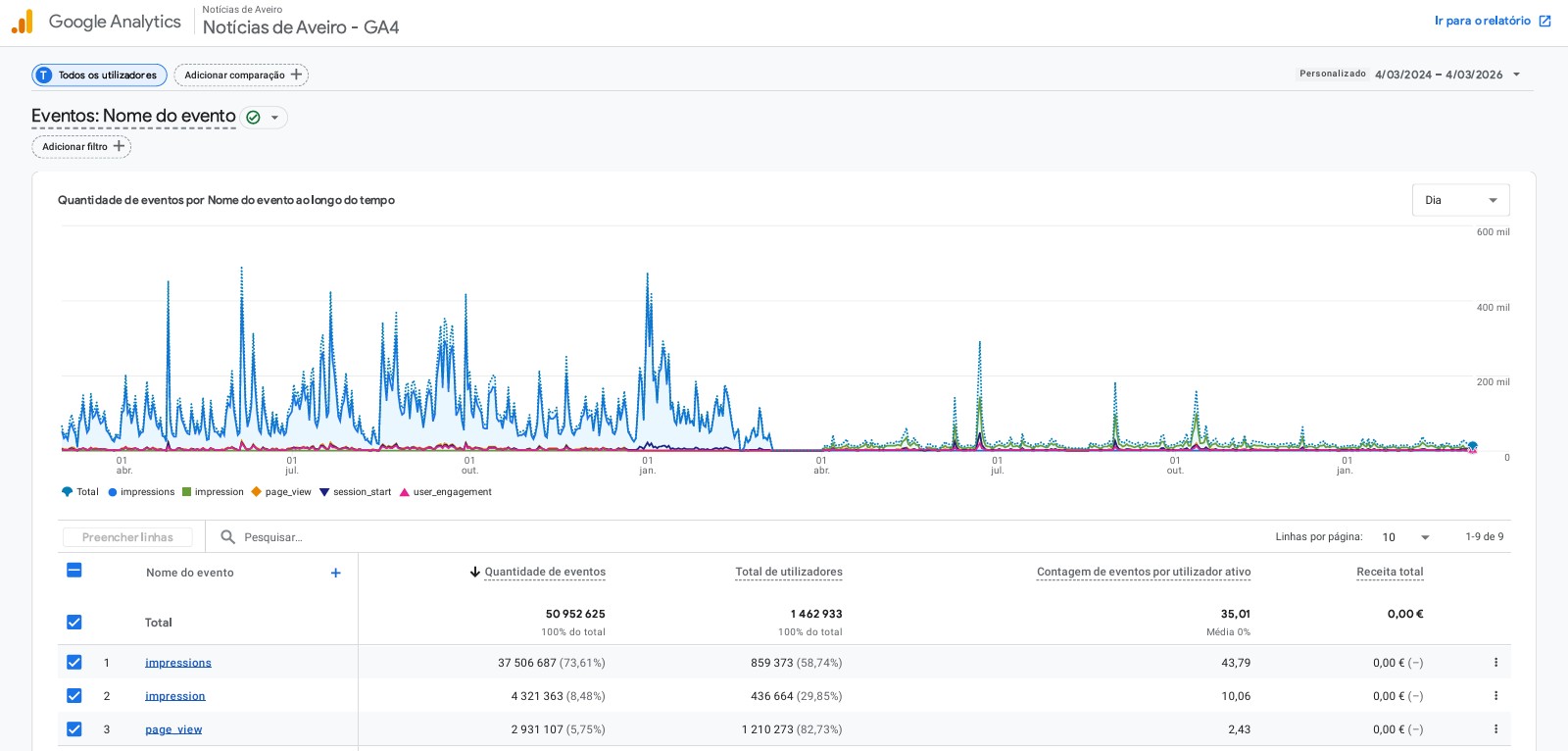Image resolution: width=1568 pixels, height=751 pixels.
Task: Click the Adicionar filtro button
Action: (x=82, y=147)
